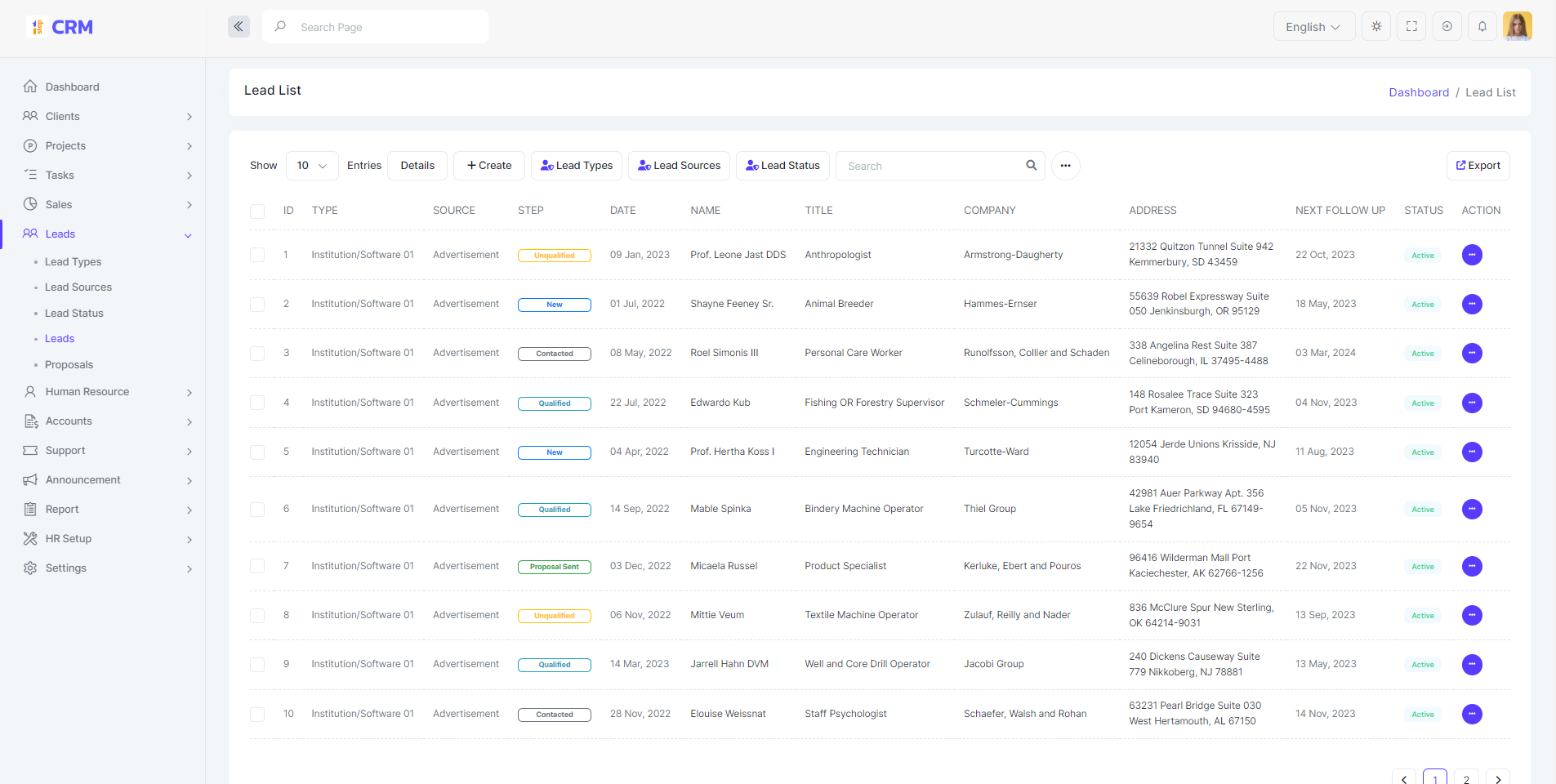Open Lead Sources submenu item
The width and height of the screenshot is (1556, 784).
(78, 287)
